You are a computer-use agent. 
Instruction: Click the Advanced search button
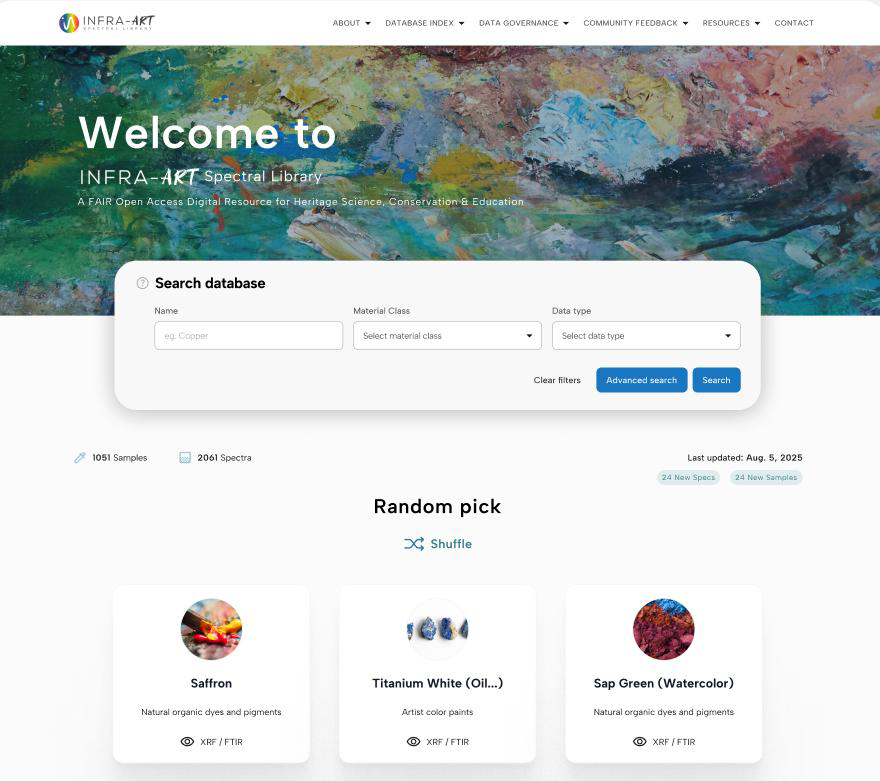tap(641, 380)
